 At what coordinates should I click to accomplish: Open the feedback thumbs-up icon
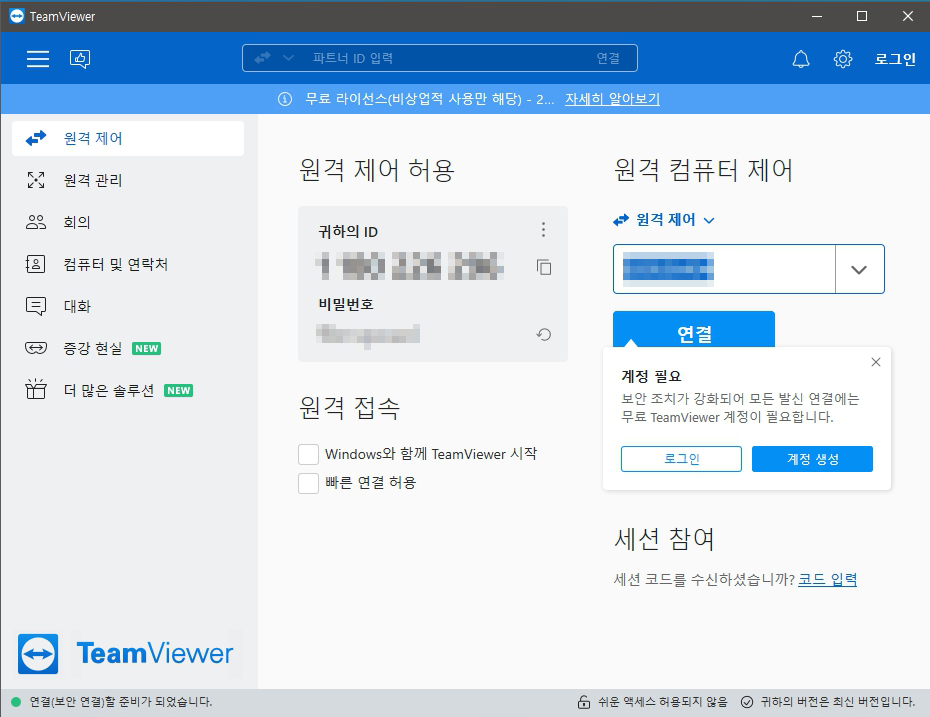coord(80,59)
